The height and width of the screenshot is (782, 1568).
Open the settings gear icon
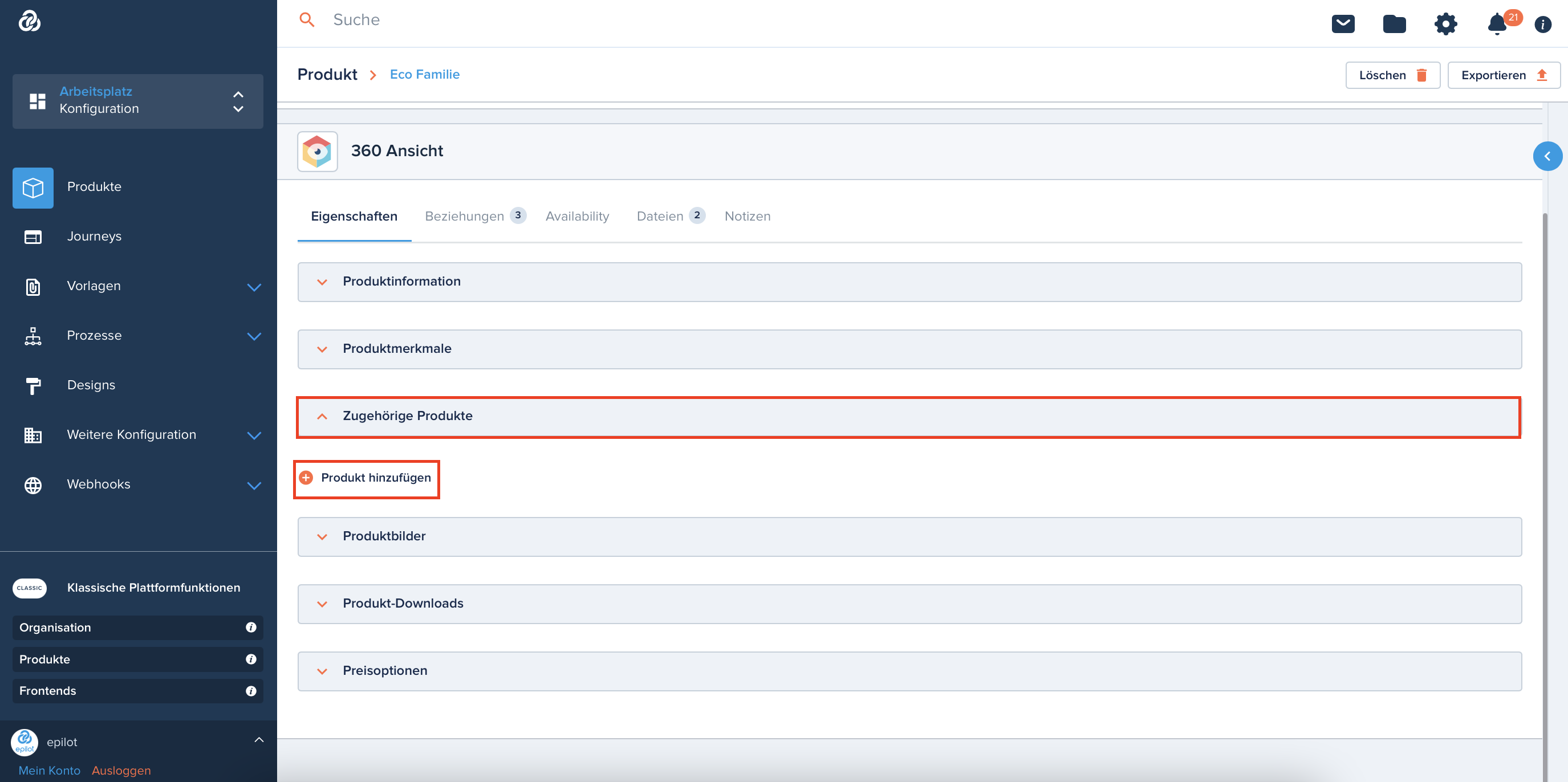pos(1445,24)
